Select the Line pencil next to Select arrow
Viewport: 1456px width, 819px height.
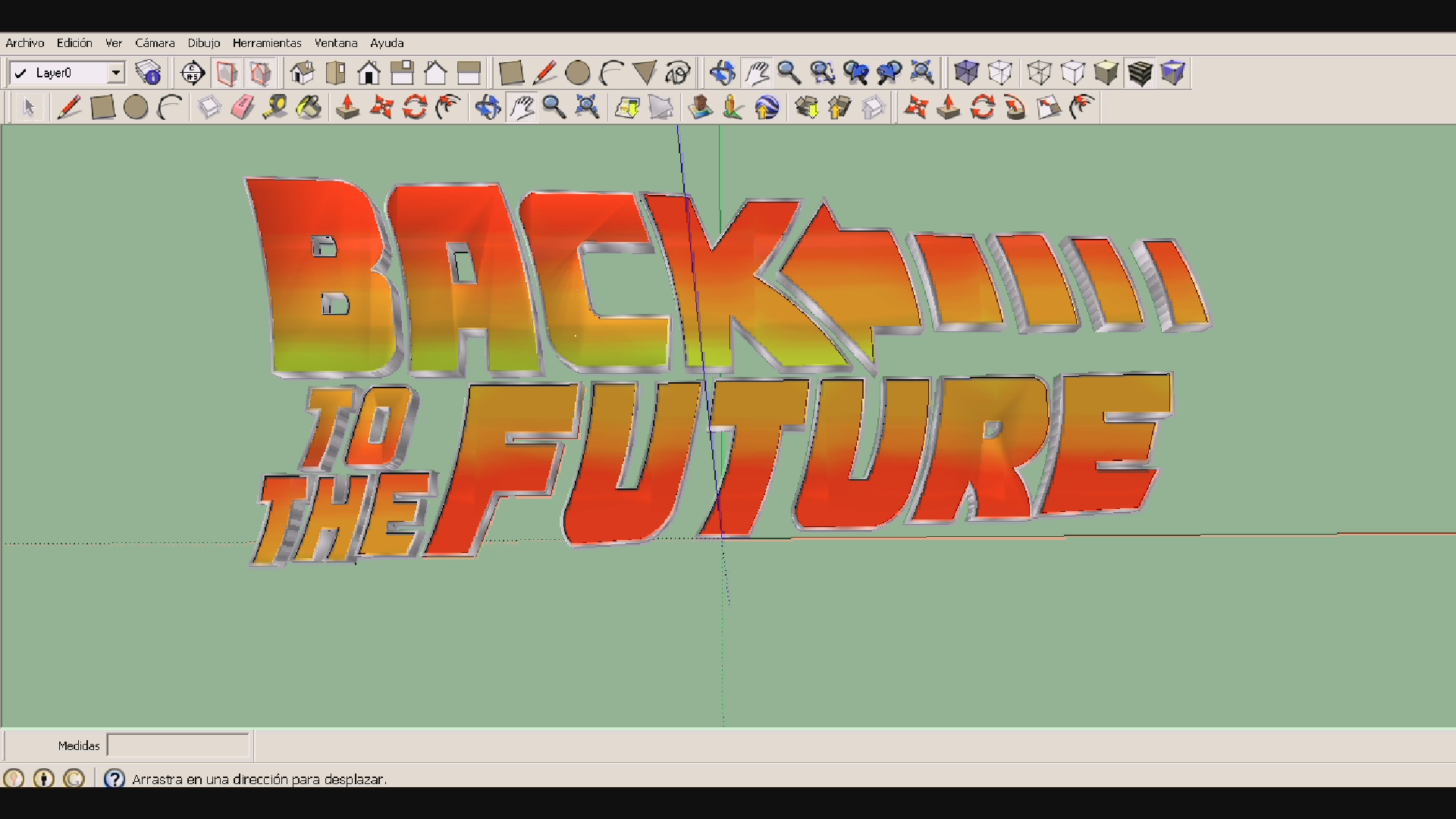(x=69, y=108)
